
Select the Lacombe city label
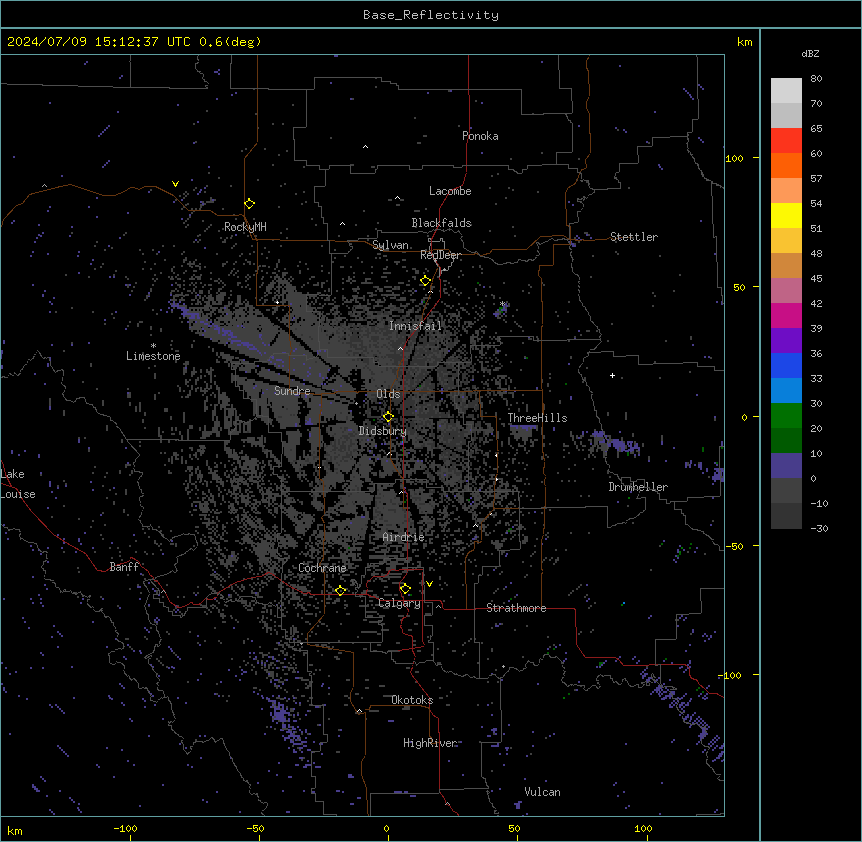(450, 191)
